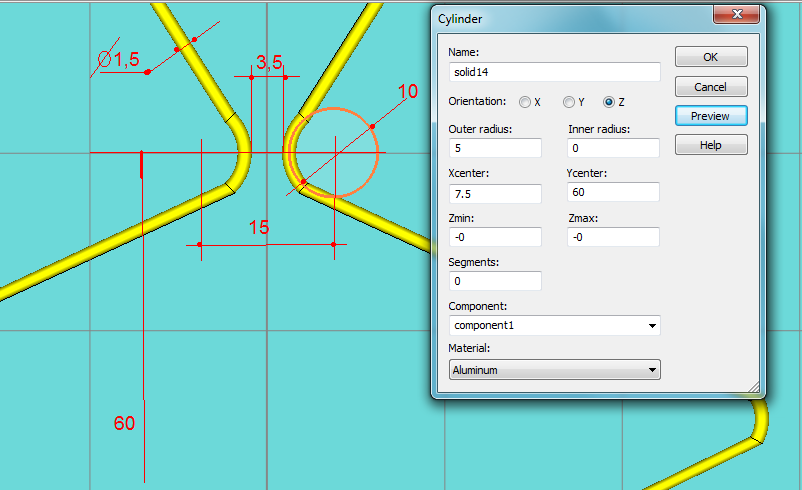Select the X orientation radio button
Screen dimensions: 802x490
[x=526, y=102]
